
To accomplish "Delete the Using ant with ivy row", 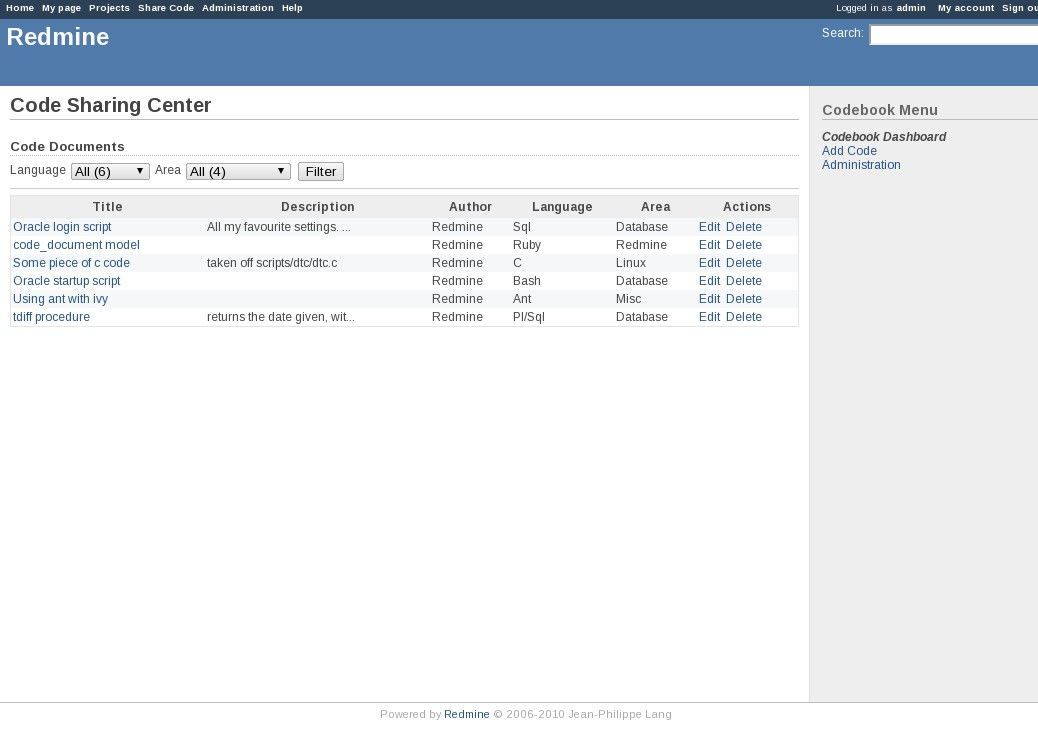I will point(743,299).
